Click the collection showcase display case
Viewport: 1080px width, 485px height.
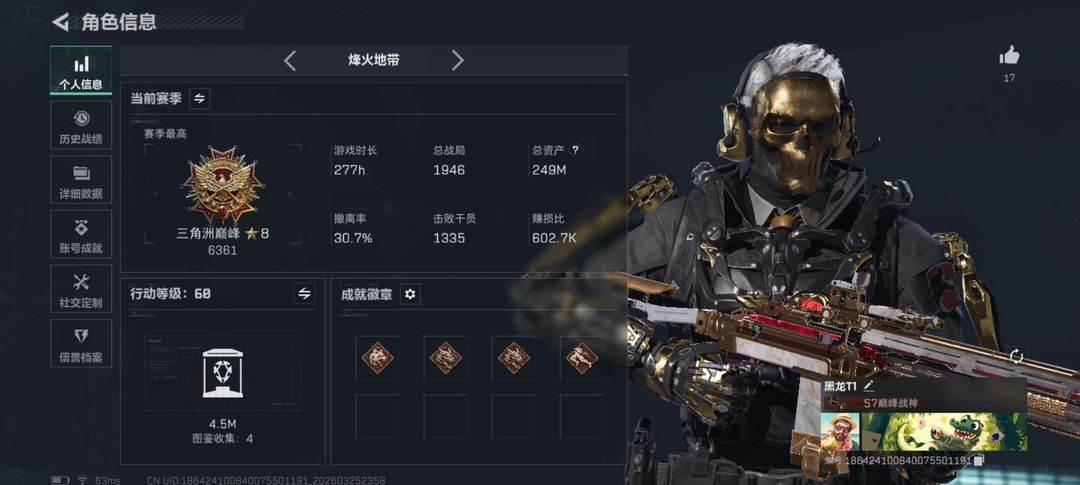222,373
